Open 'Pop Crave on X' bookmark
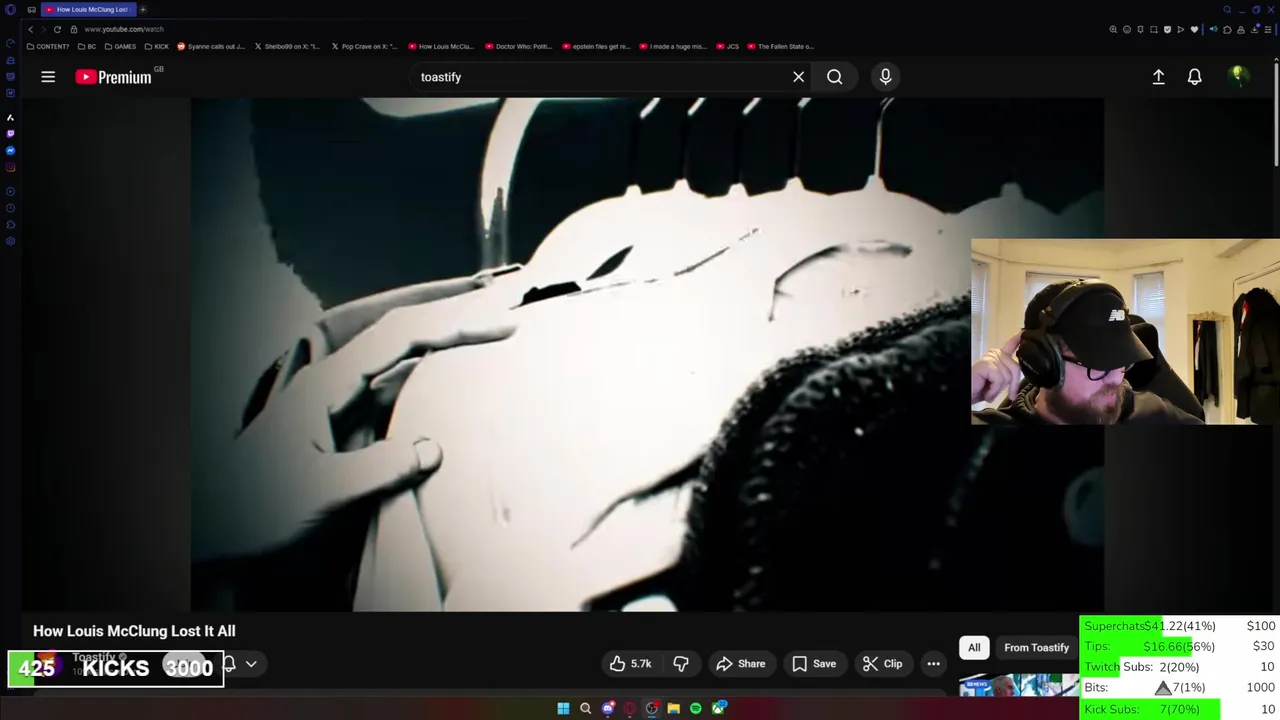 364,46
